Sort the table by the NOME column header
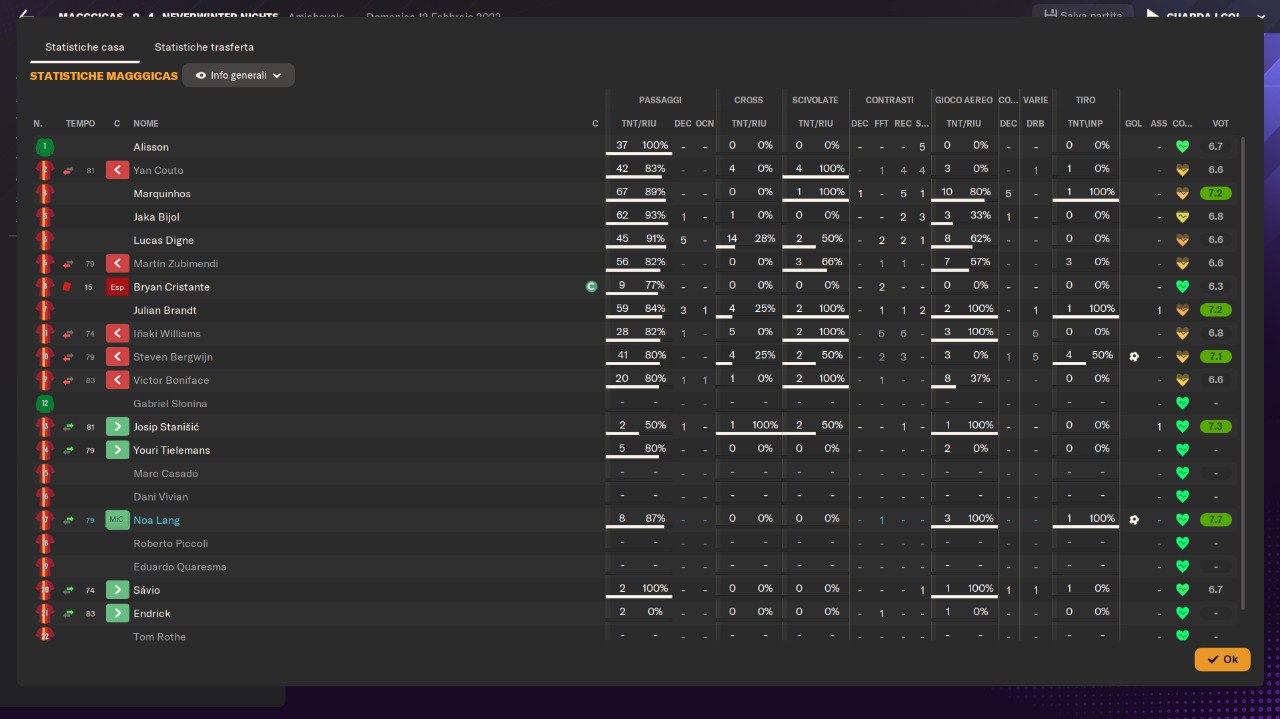This screenshot has height=719, width=1280. 146,124
